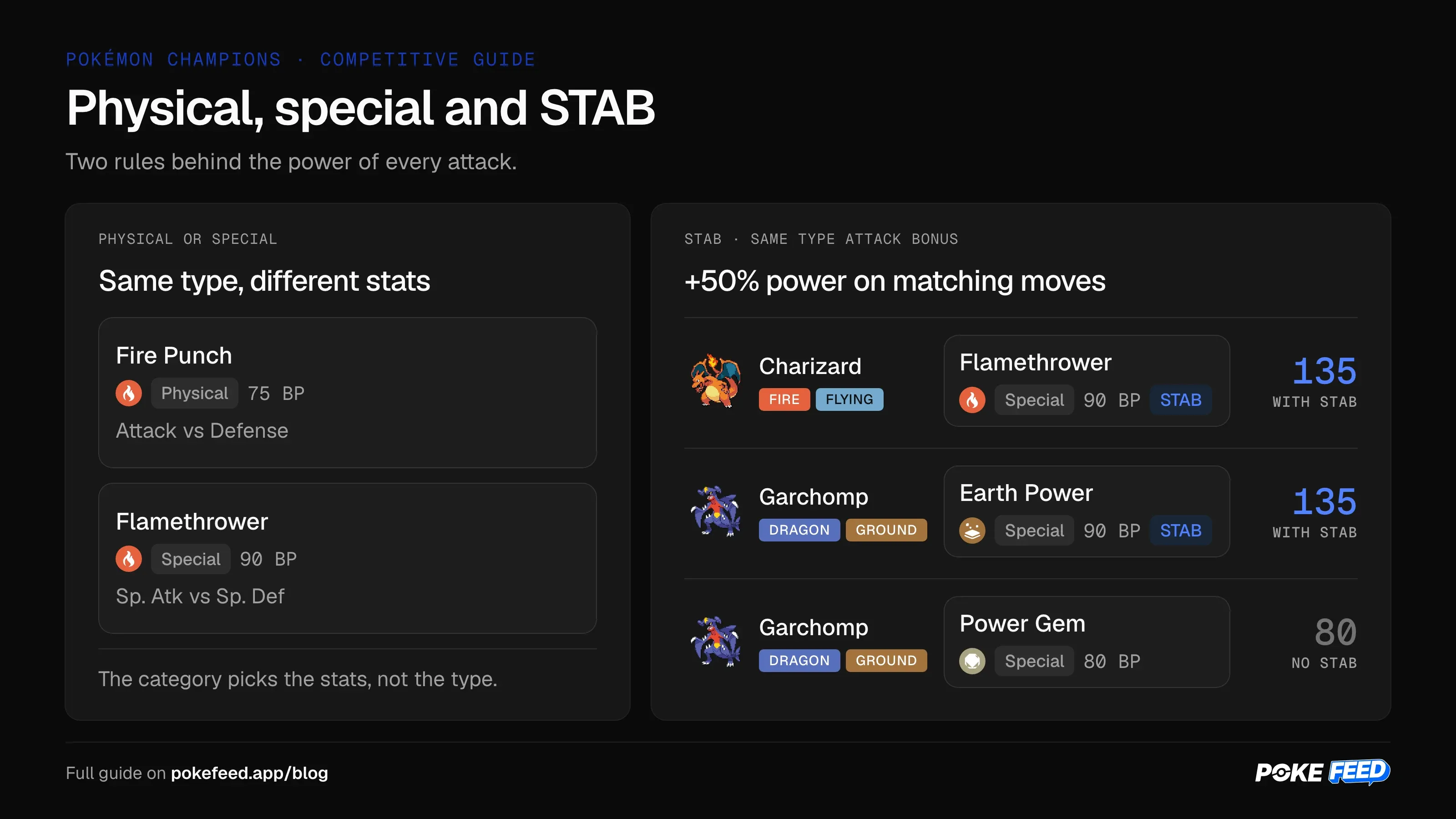Click the Garchomp sprite beside Power Gem
The width and height of the screenshot is (1456, 819).
716,642
